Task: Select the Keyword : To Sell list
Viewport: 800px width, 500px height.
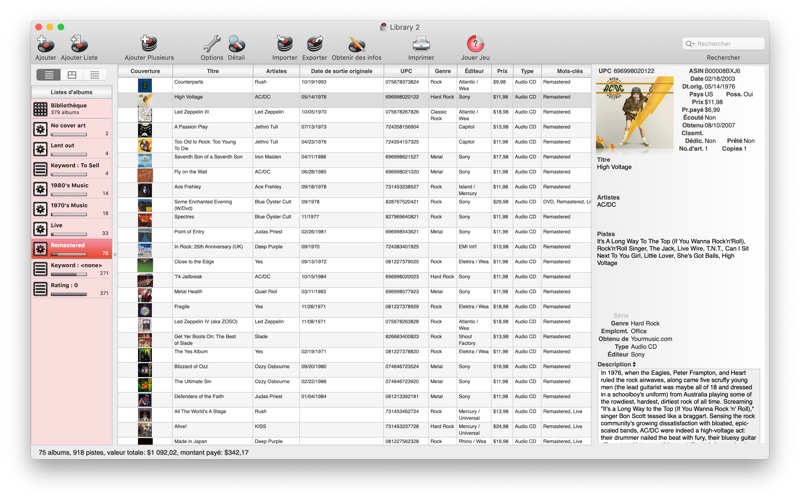Action: 72,169
